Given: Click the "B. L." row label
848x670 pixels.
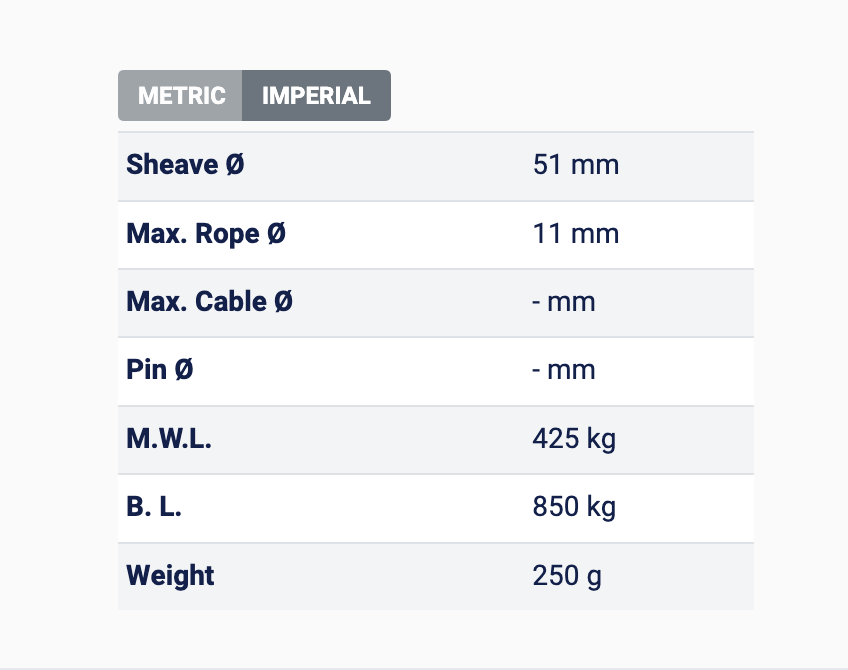Looking at the screenshot, I should [154, 507].
